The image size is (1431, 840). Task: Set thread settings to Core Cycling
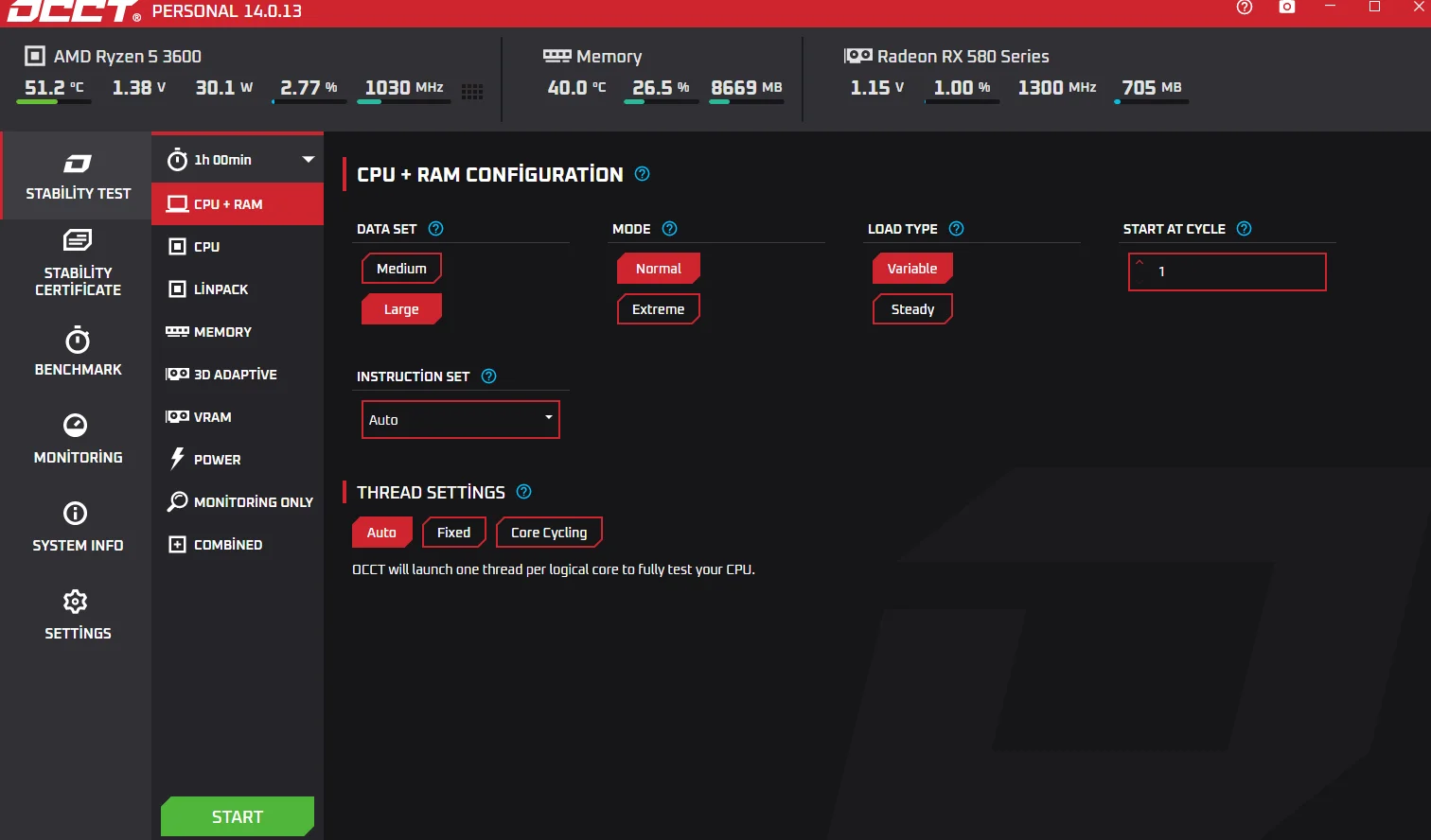click(549, 533)
